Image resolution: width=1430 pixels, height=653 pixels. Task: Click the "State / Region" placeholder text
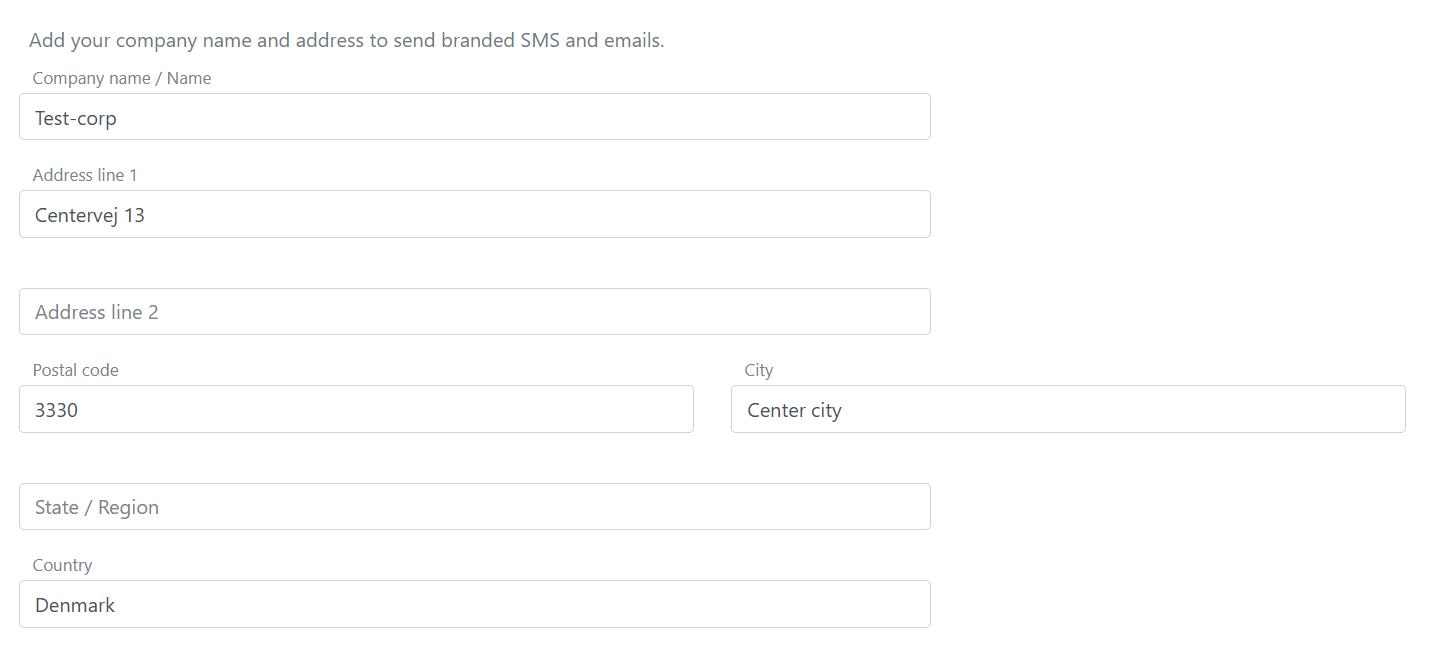[x=97, y=507]
